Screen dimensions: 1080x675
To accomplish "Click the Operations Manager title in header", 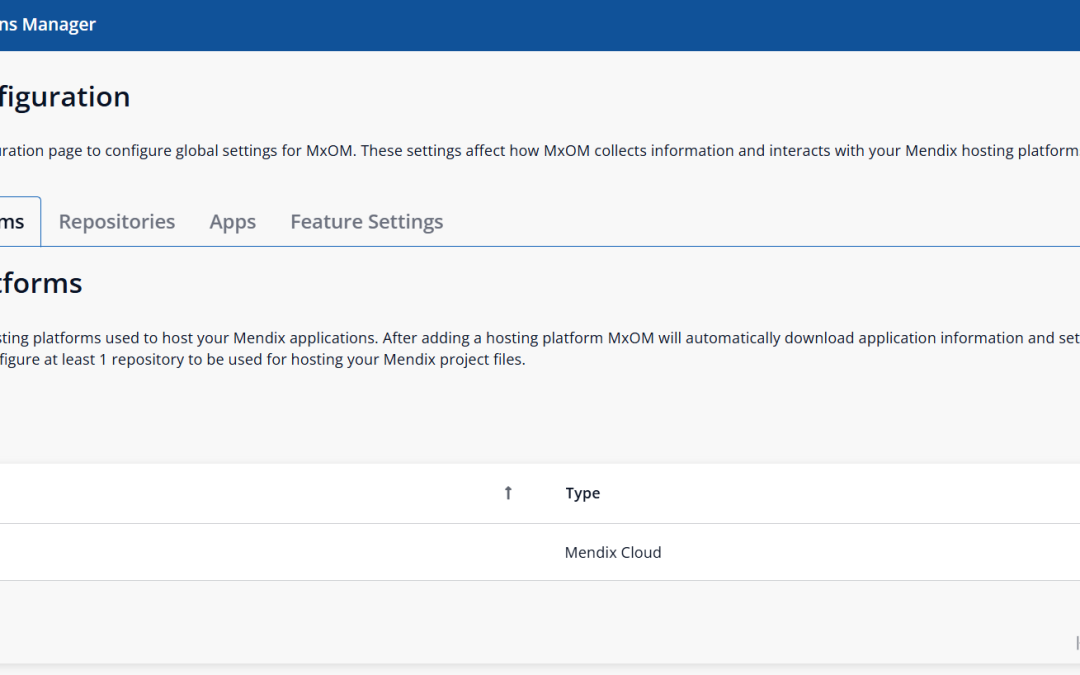I will [x=48, y=25].
